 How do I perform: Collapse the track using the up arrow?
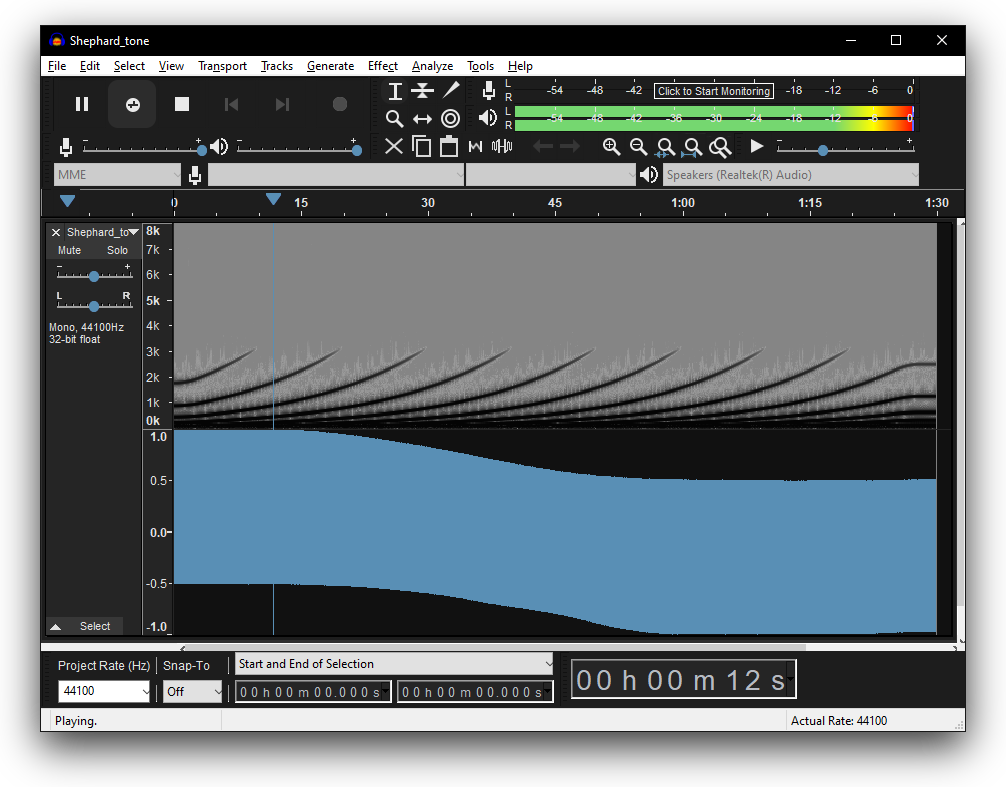coord(56,627)
